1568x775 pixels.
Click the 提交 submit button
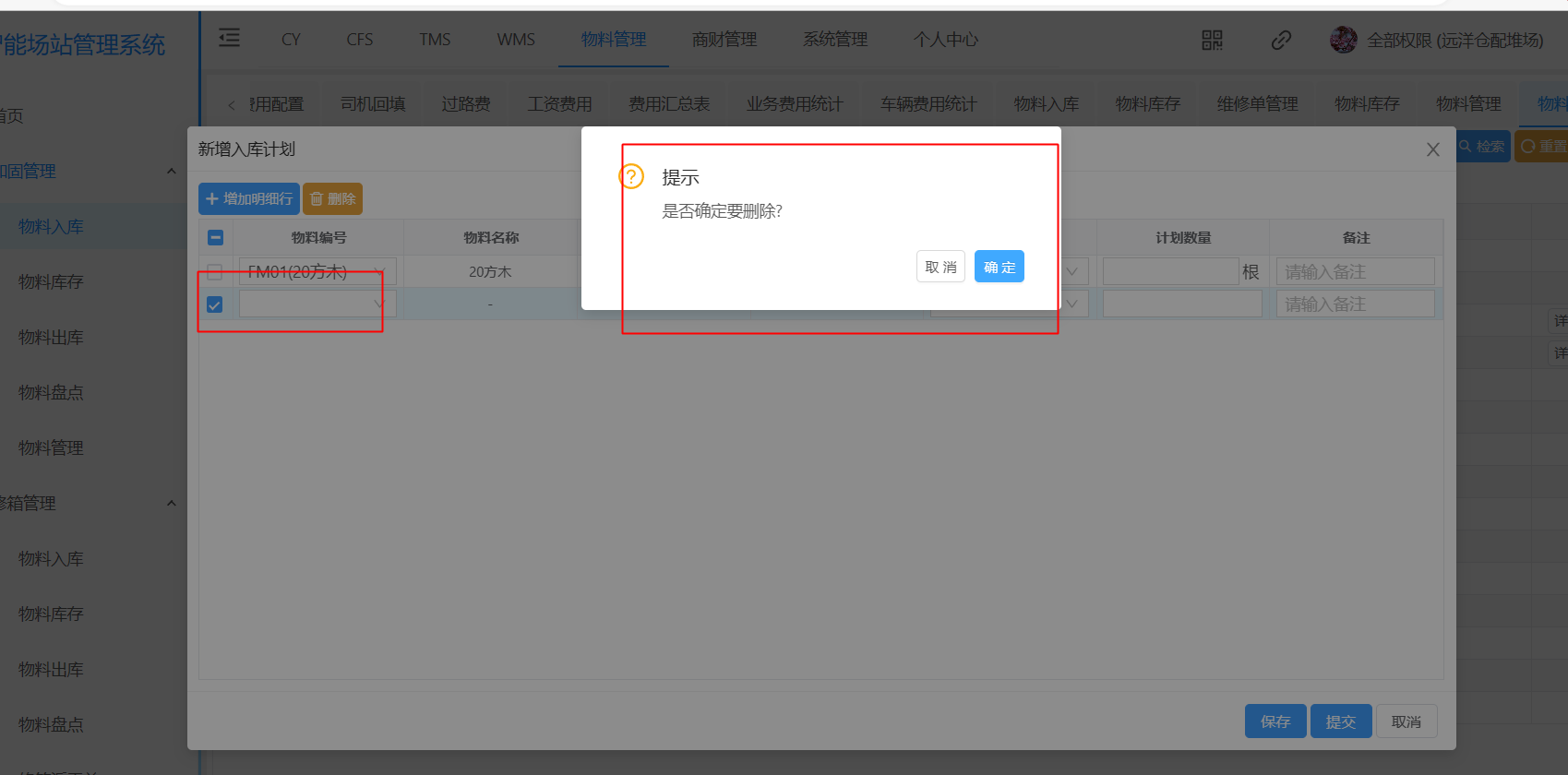coord(1340,721)
